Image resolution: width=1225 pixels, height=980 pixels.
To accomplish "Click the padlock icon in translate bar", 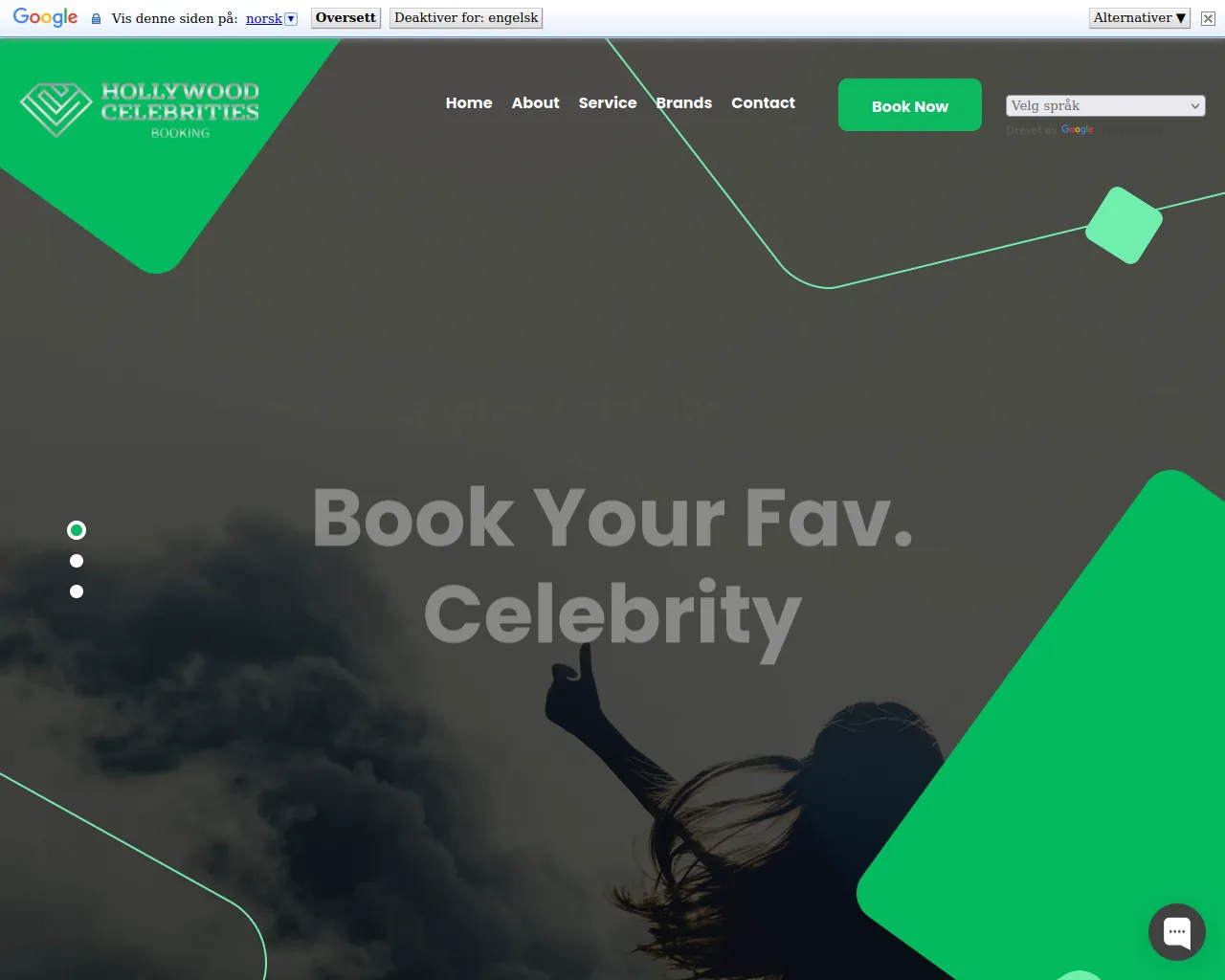I will (x=96, y=18).
